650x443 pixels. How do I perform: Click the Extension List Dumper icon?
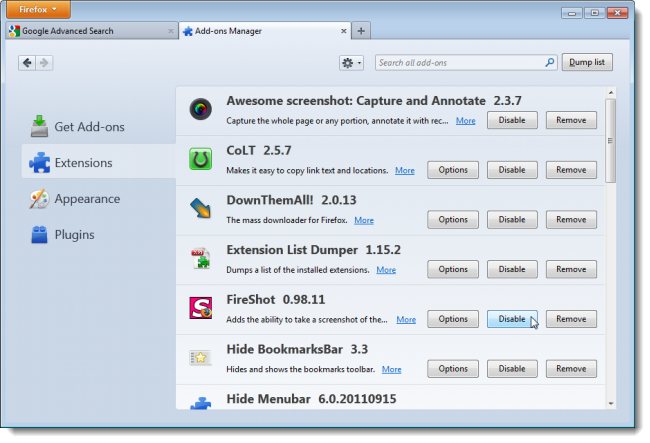click(201, 258)
